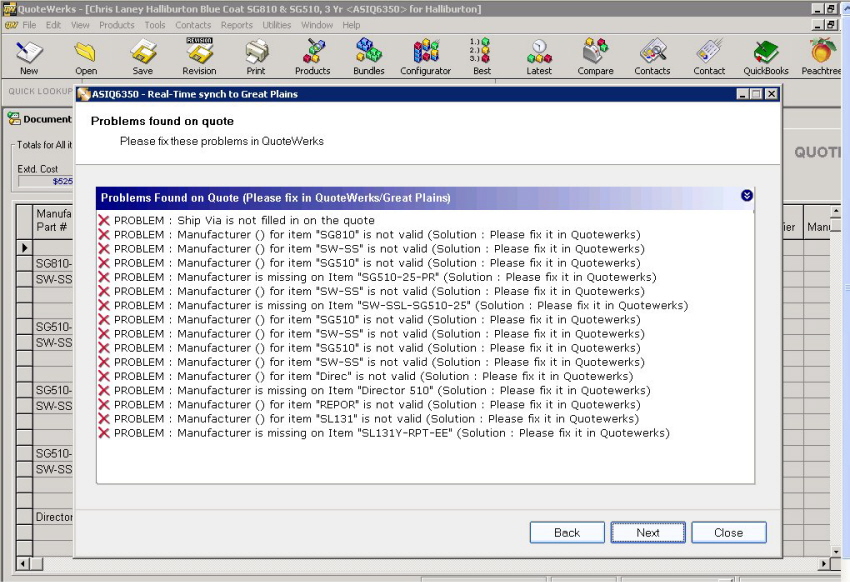Open the Compare toolbar icon
The width and height of the screenshot is (850, 582).
click(595, 57)
